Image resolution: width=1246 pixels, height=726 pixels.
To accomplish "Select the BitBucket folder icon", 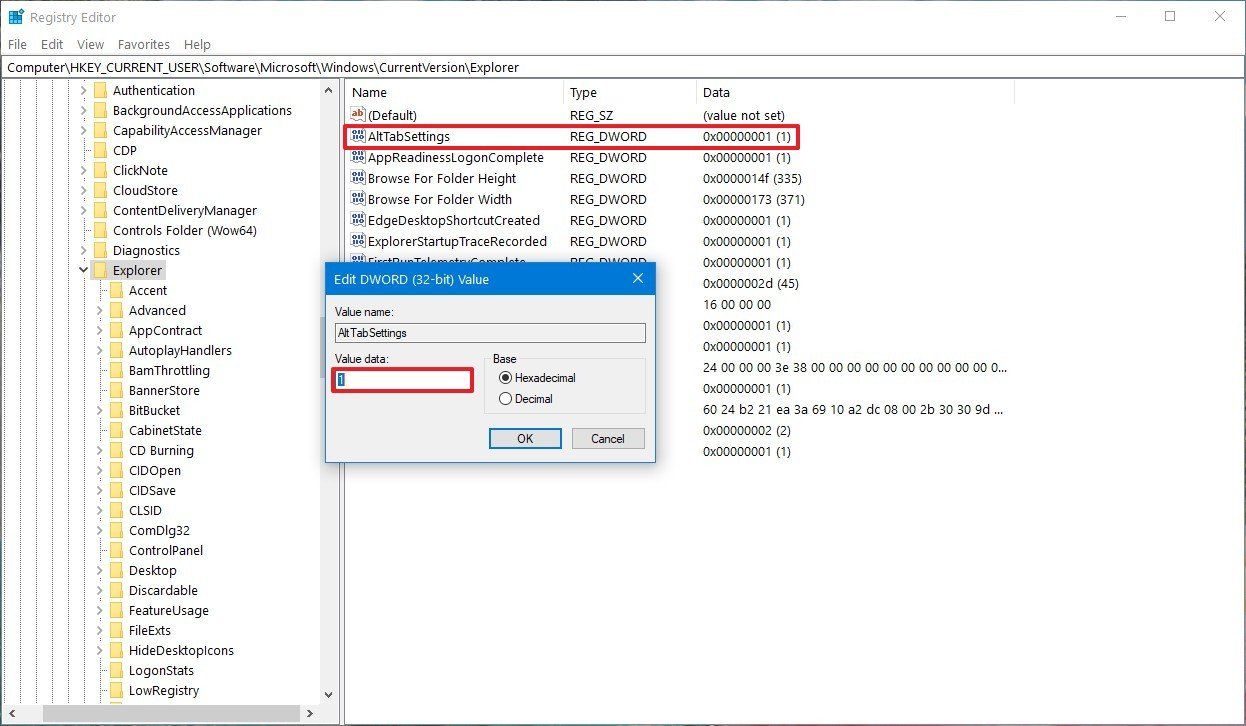I will click(x=116, y=410).
